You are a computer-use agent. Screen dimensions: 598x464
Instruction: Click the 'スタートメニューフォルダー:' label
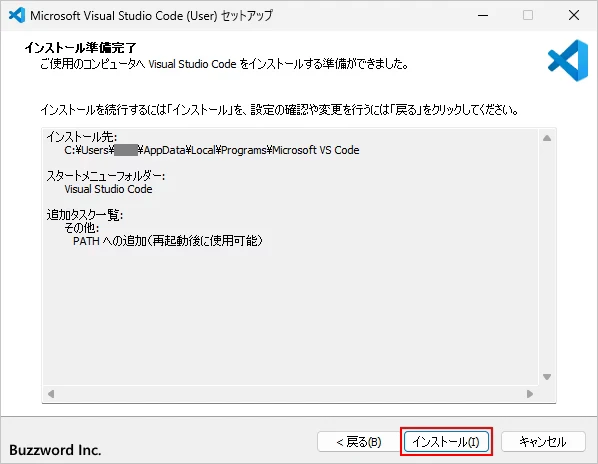(106, 176)
